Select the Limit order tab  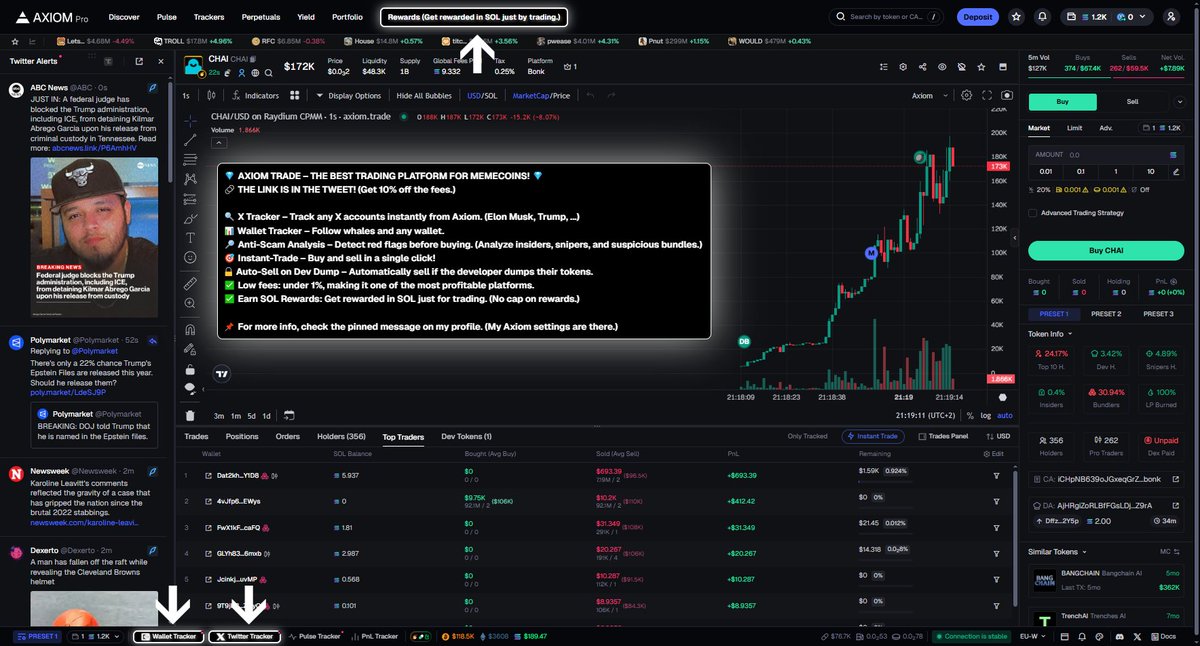[1074, 128]
